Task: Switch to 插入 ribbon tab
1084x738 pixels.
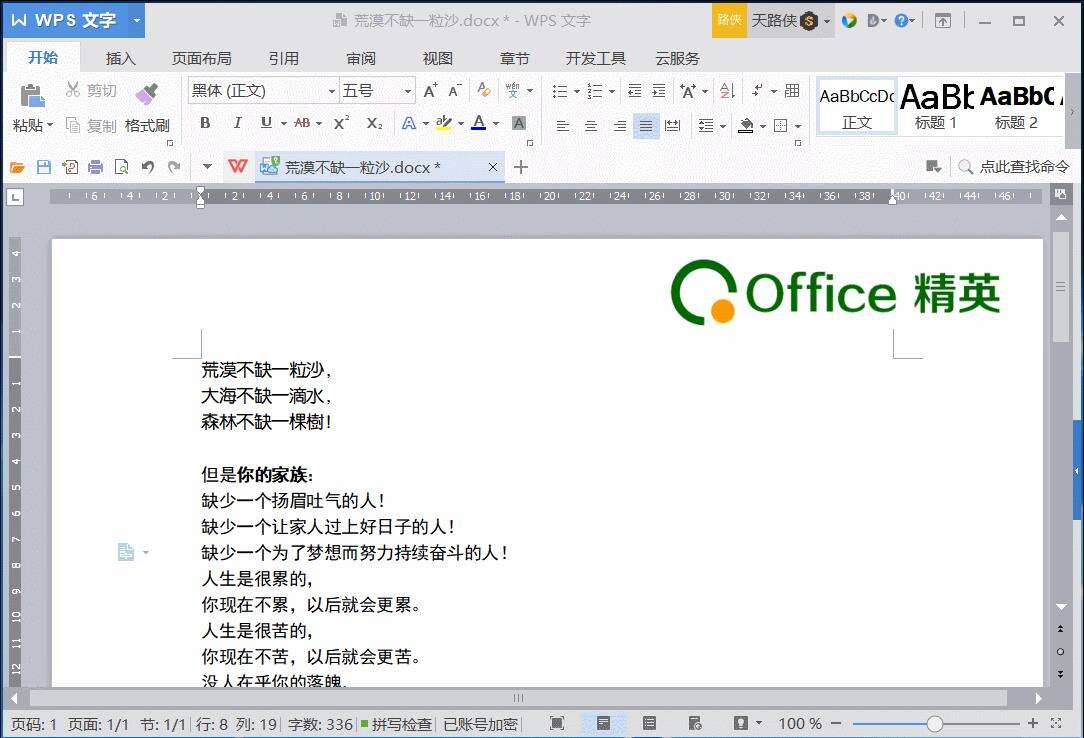Action: coord(120,59)
